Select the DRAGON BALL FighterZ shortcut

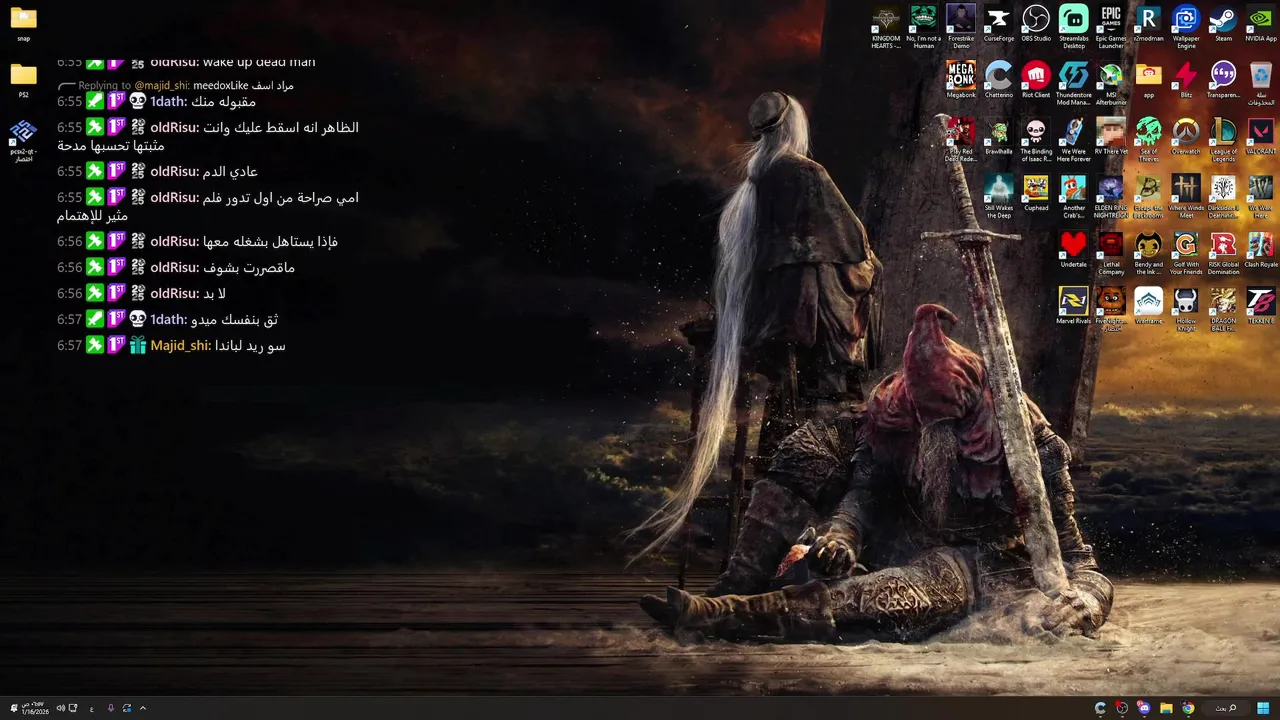click(x=1223, y=307)
